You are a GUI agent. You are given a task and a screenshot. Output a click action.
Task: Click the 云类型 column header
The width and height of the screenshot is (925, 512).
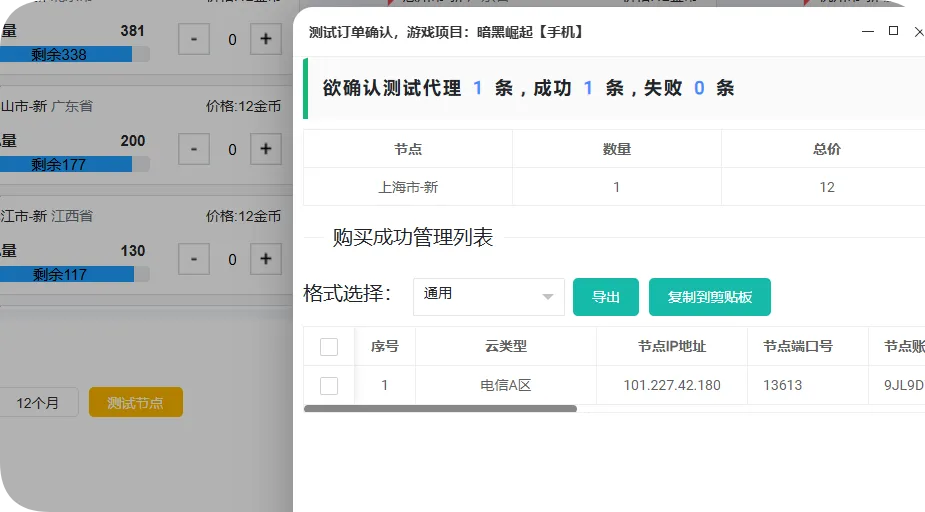click(x=506, y=346)
